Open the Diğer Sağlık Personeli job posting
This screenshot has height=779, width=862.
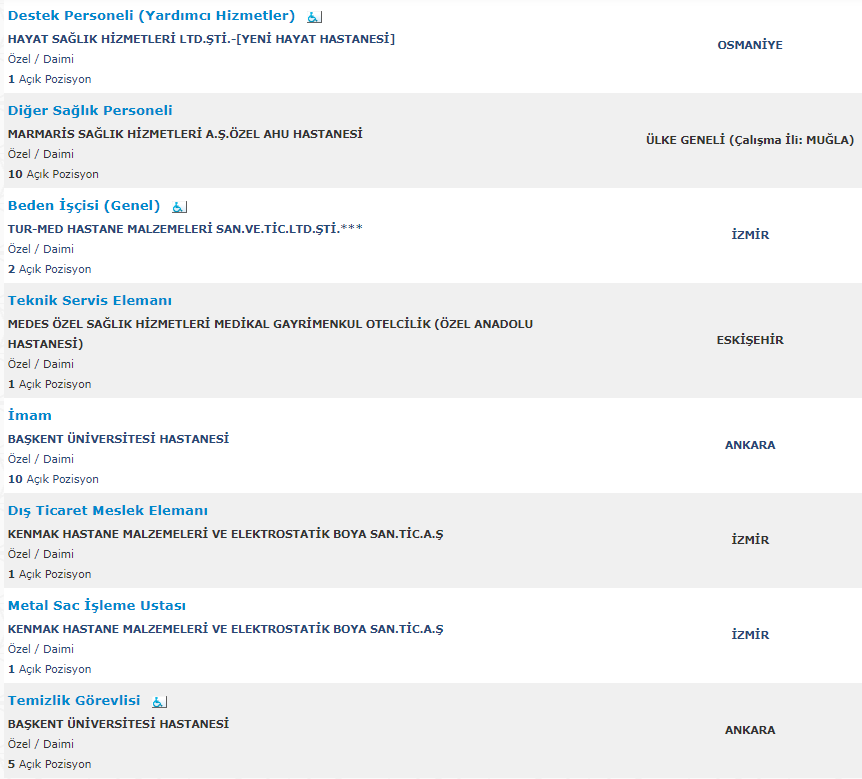coord(90,111)
